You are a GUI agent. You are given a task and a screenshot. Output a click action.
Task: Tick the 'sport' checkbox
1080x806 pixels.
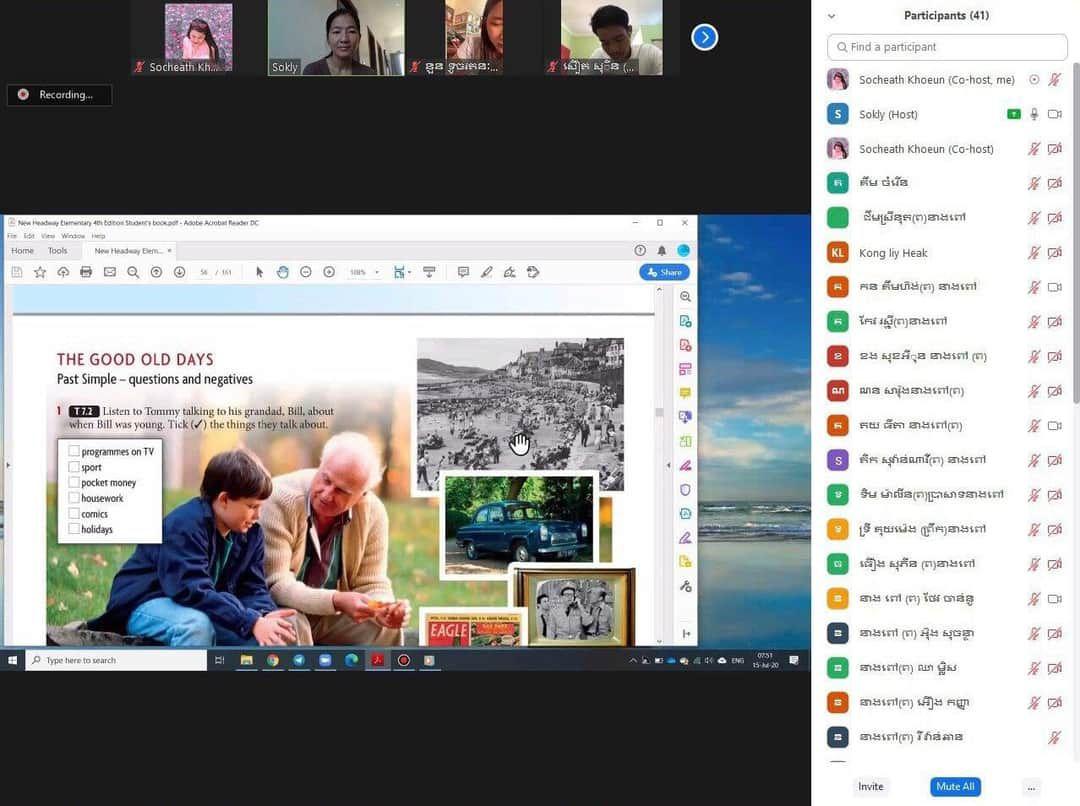click(x=74, y=467)
